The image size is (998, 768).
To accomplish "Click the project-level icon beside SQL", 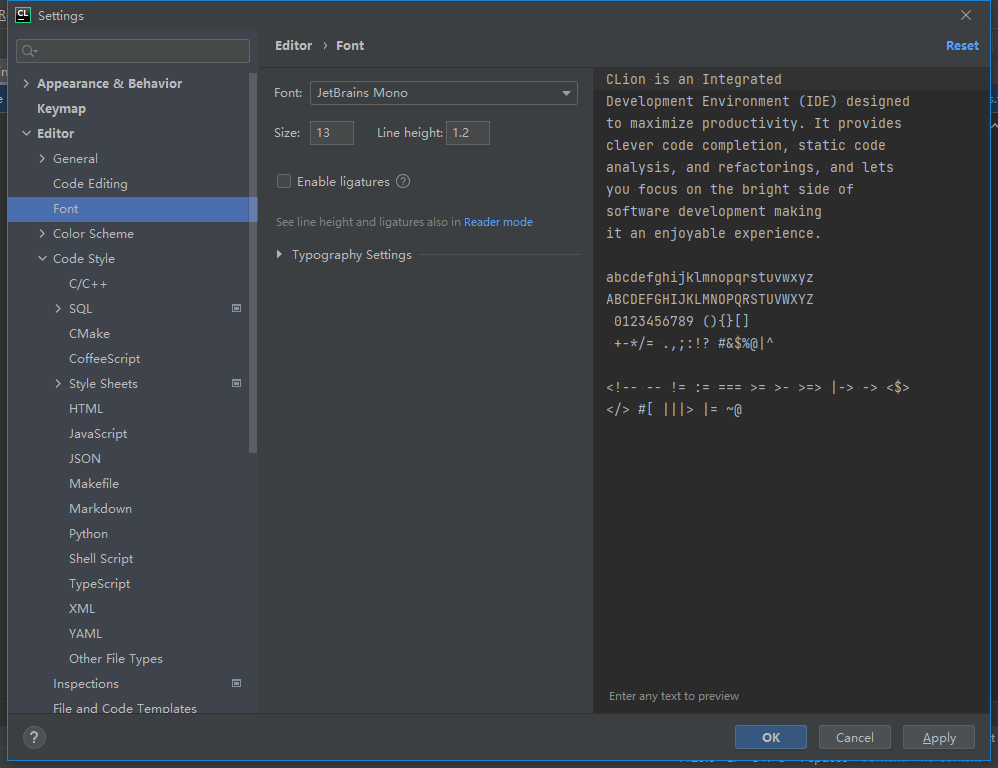I will click(x=236, y=308).
